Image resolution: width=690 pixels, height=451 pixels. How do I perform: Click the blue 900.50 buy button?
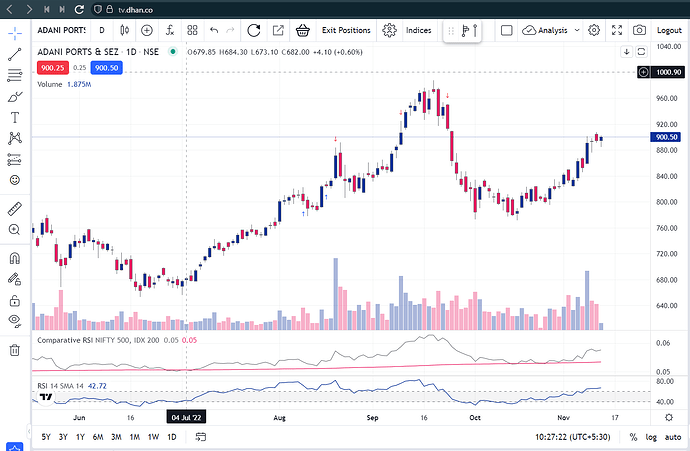click(x=106, y=68)
